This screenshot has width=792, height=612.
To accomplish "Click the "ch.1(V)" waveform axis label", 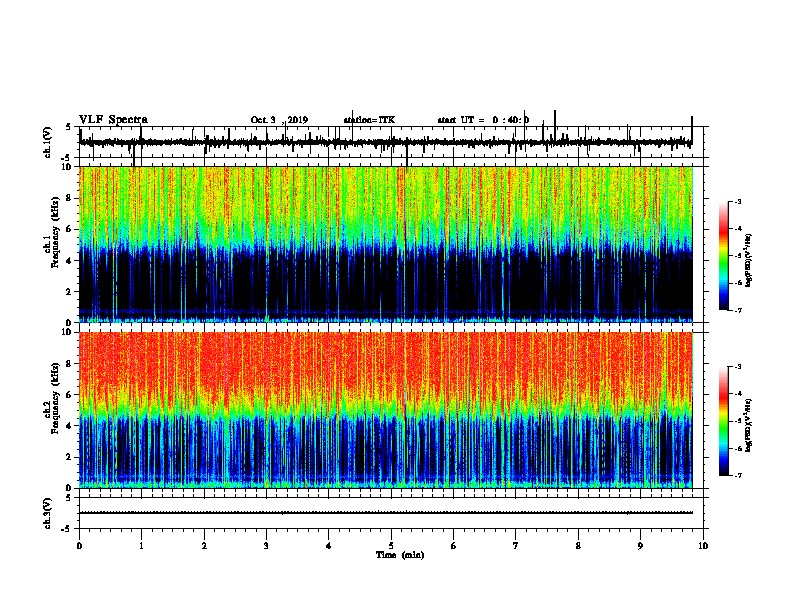I will click(48, 142).
